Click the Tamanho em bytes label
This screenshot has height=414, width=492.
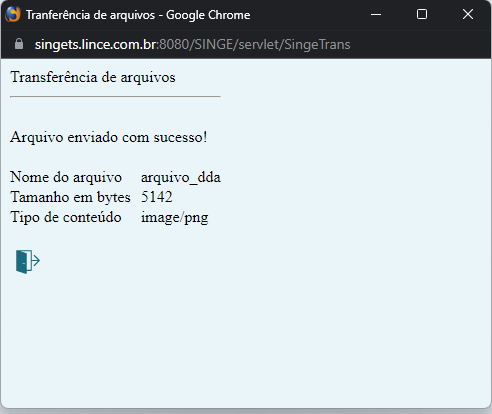70,197
